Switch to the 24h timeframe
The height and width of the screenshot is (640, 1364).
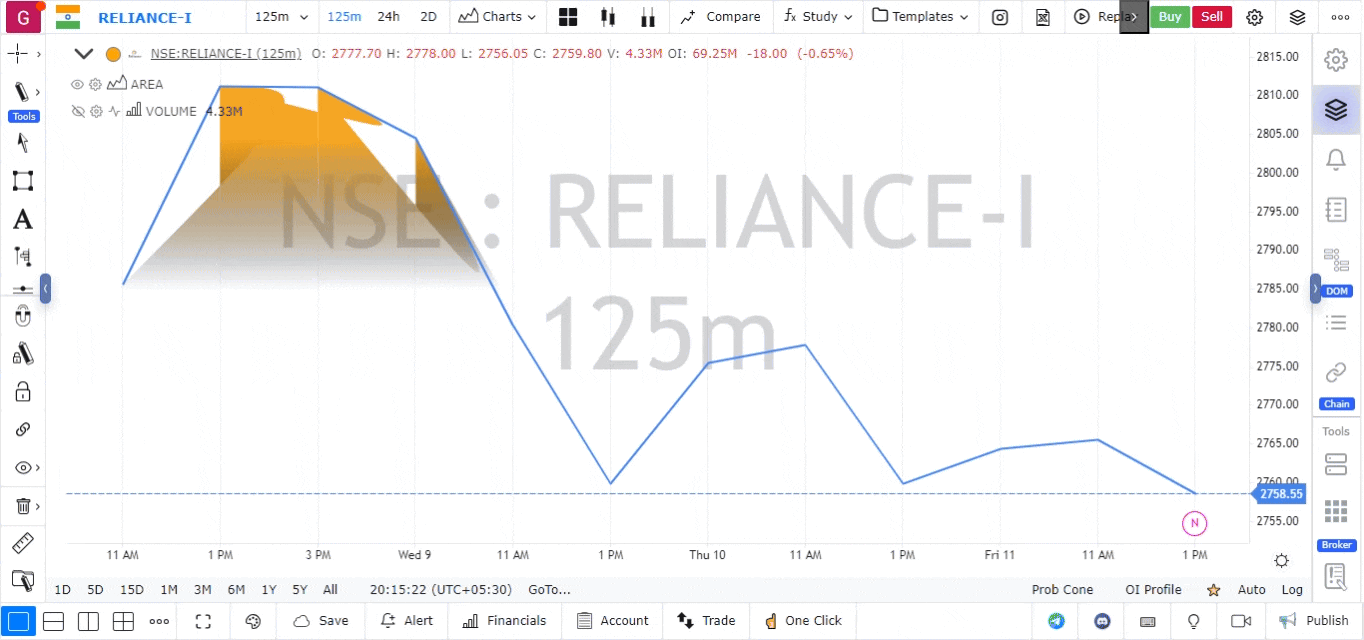pos(388,17)
